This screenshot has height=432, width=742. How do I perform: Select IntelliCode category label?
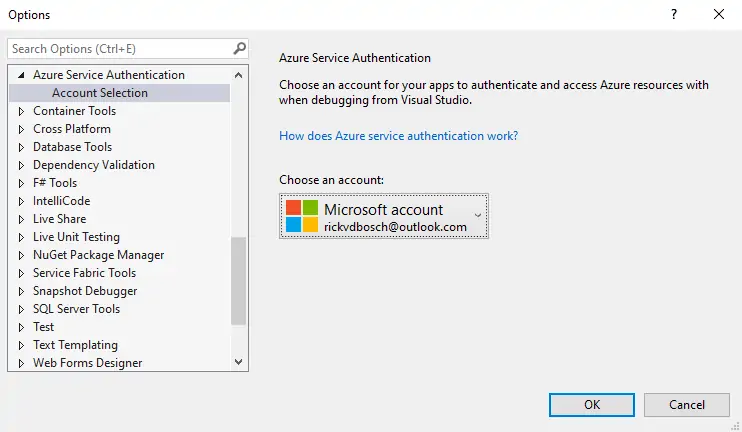[62, 201]
